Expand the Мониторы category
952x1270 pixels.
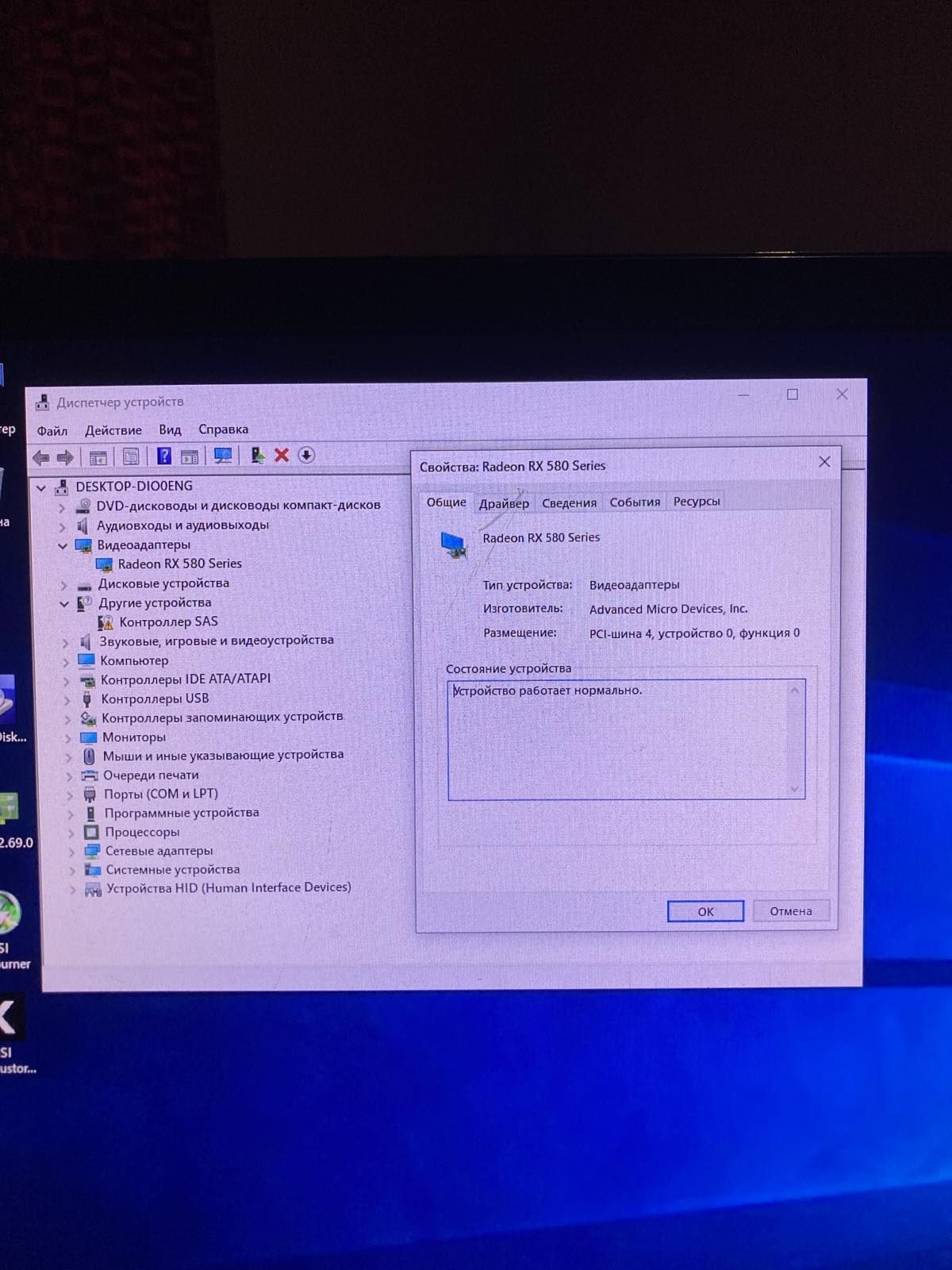coord(67,738)
